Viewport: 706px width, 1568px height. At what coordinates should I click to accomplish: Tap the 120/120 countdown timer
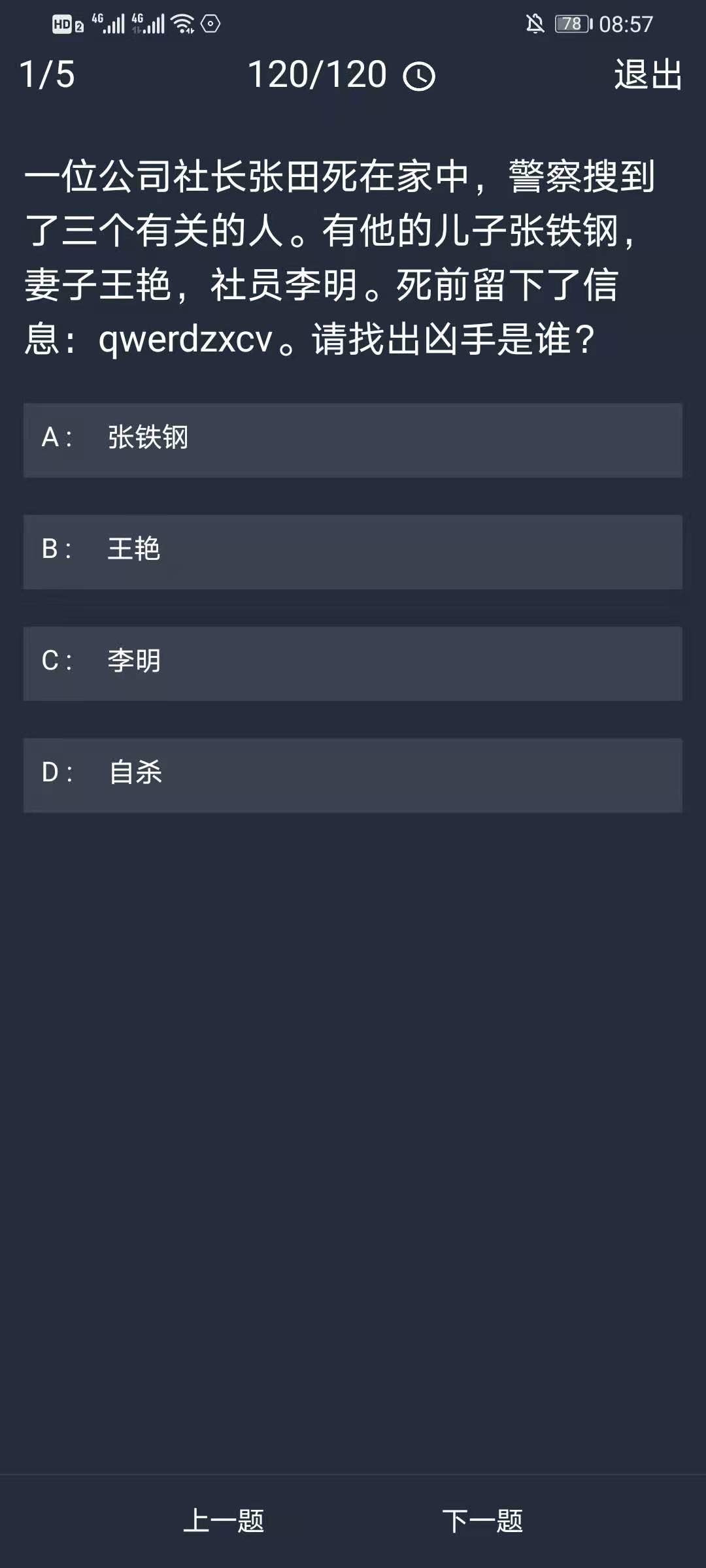tap(318, 74)
